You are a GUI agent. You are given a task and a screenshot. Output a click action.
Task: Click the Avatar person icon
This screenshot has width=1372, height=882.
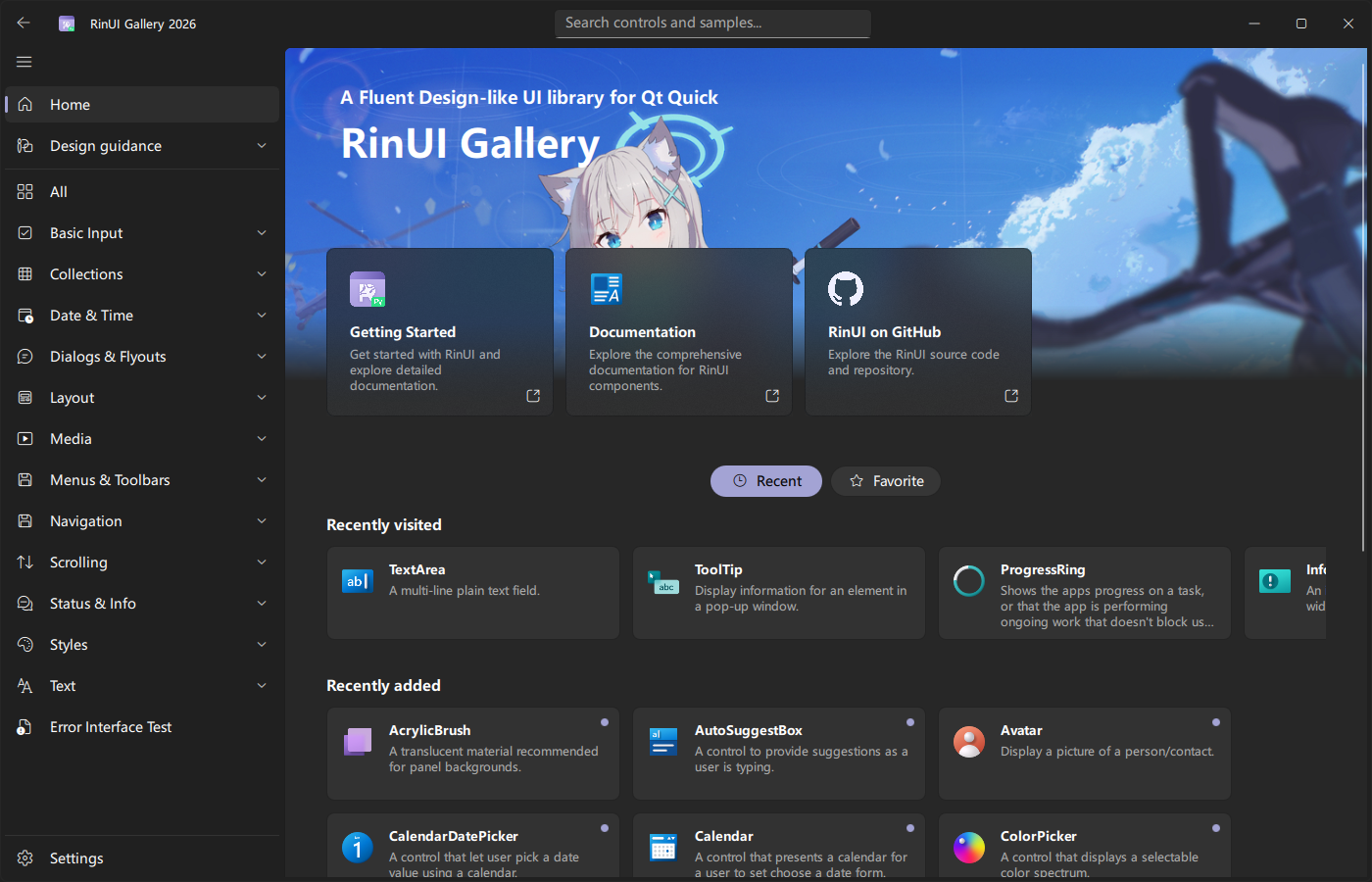coord(969,742)
